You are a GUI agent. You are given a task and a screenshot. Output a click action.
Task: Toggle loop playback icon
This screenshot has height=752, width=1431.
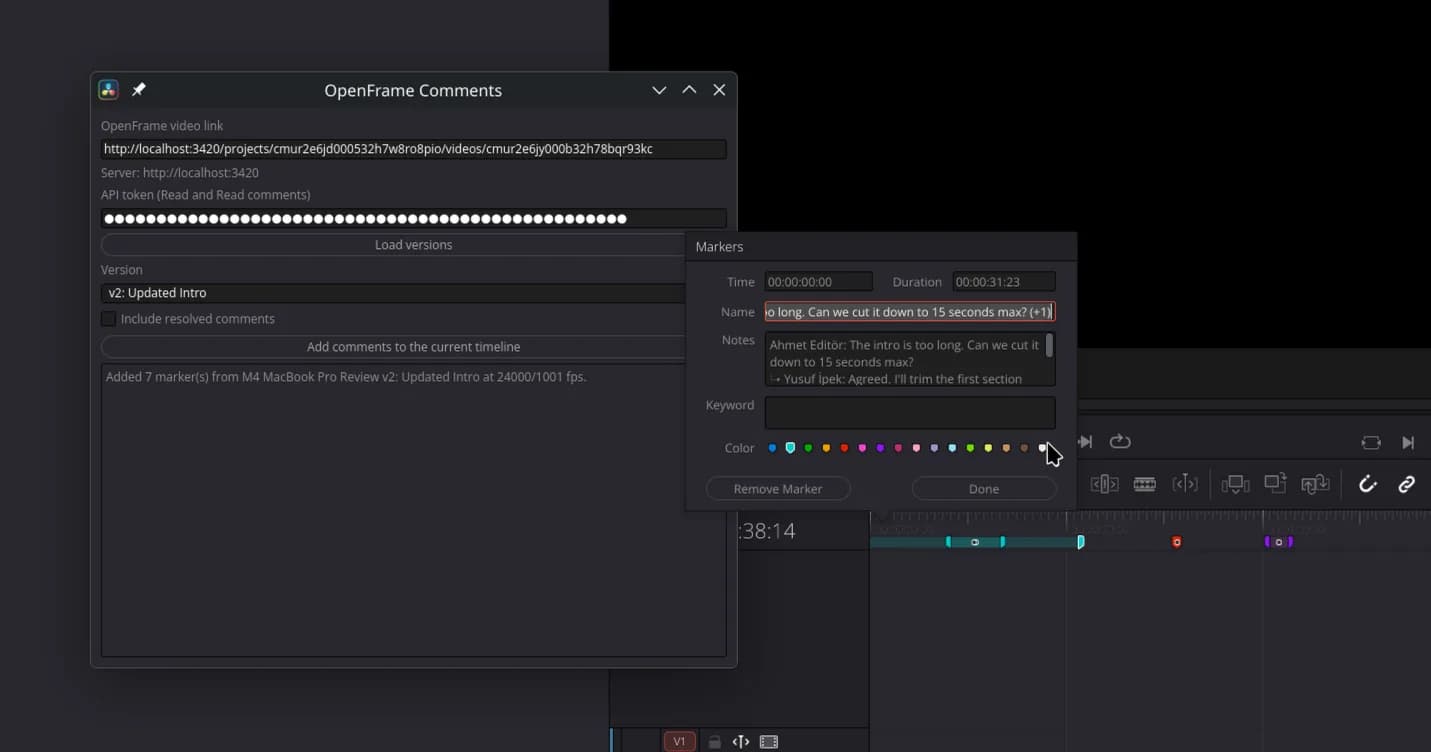pos(1120,442)
